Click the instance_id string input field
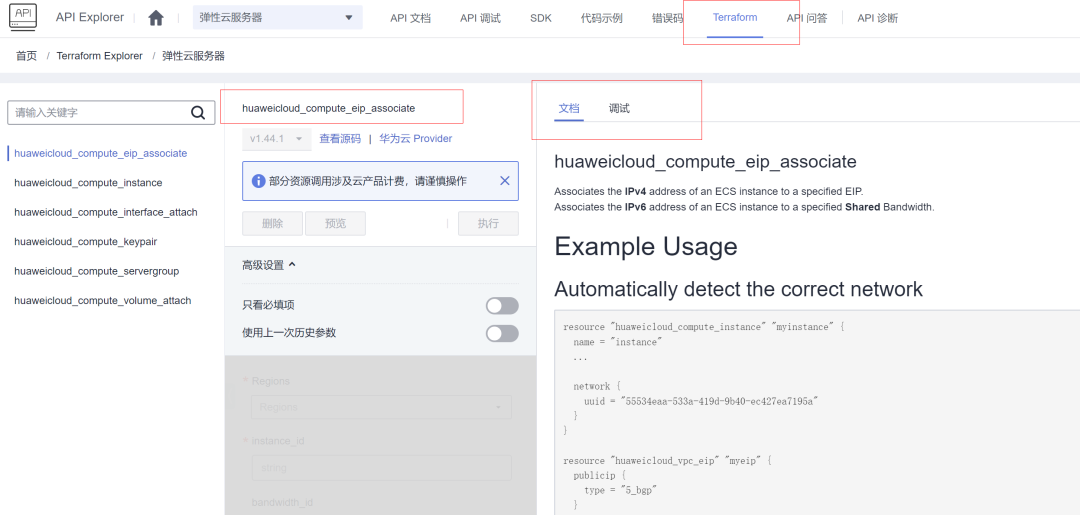 [382, 467]
